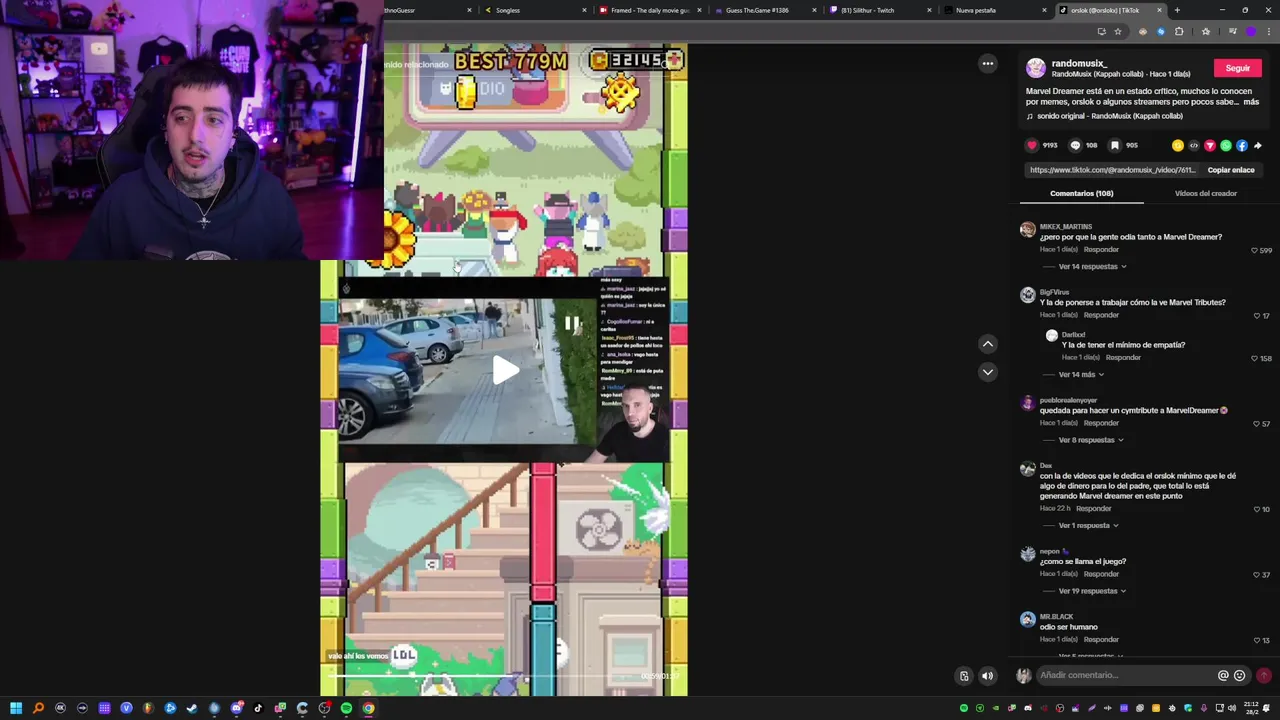This screenshot has width=1280, height=720.
Task: Like pueblorealenyoyer comment heart showing 57
Action: tap(1256, 424)
